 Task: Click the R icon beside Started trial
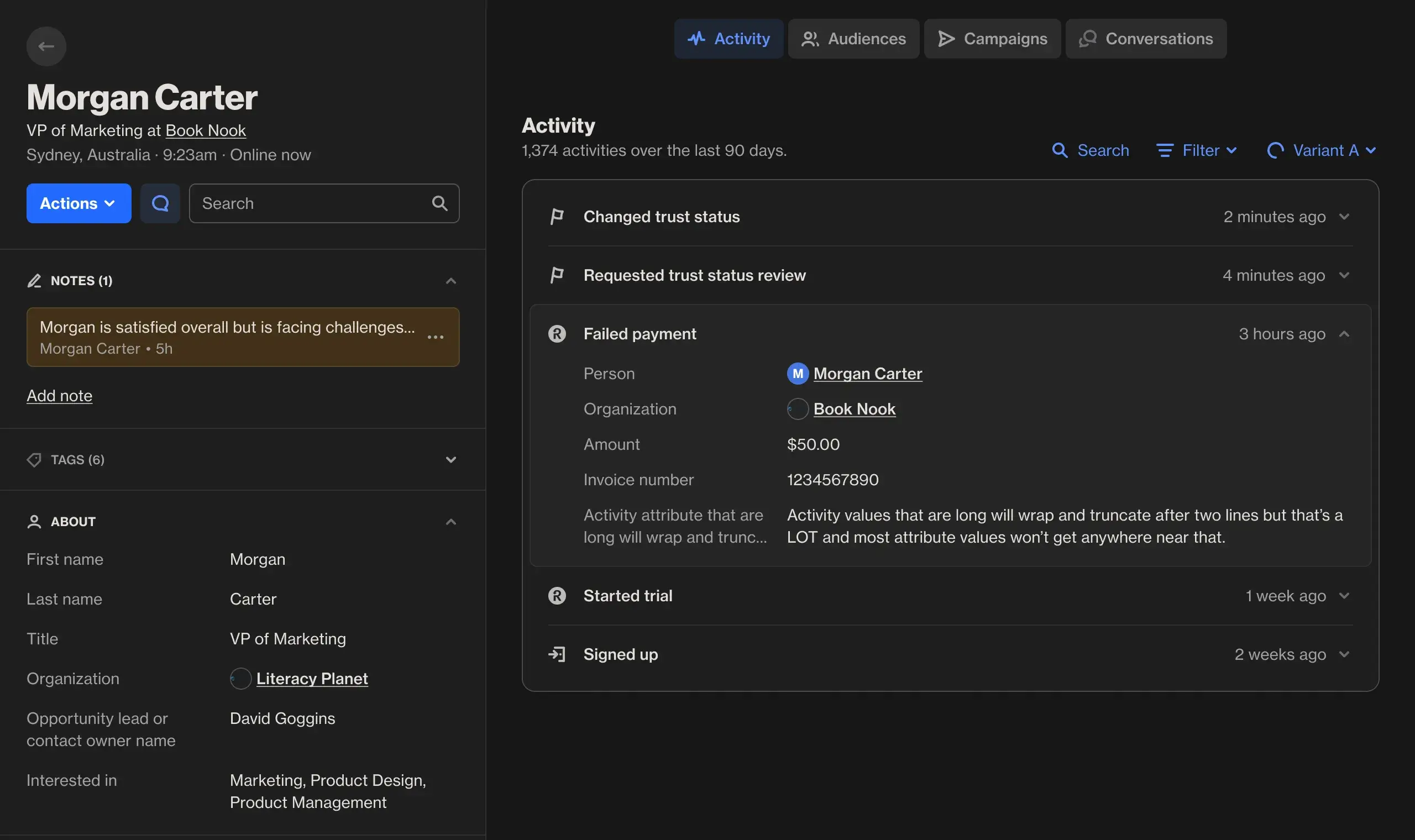[x=557, y=596]
